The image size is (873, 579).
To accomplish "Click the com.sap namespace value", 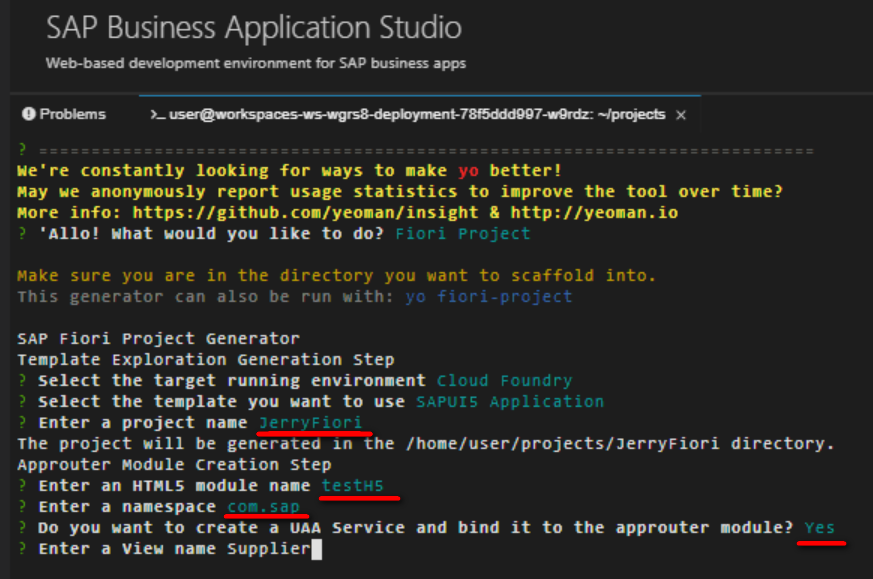I will coord(263,507).
